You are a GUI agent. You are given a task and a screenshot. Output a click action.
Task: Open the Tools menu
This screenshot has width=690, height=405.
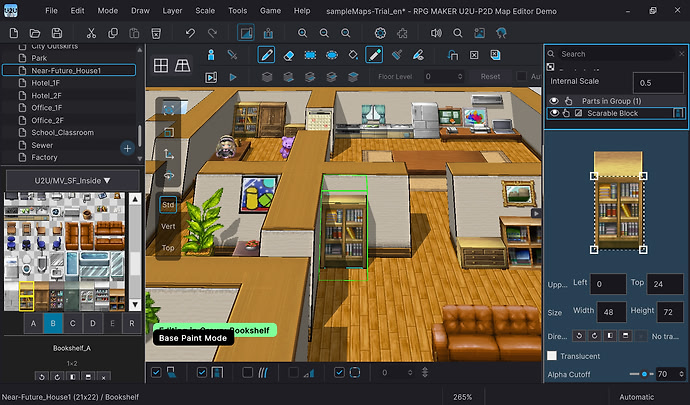pos(238,11)
